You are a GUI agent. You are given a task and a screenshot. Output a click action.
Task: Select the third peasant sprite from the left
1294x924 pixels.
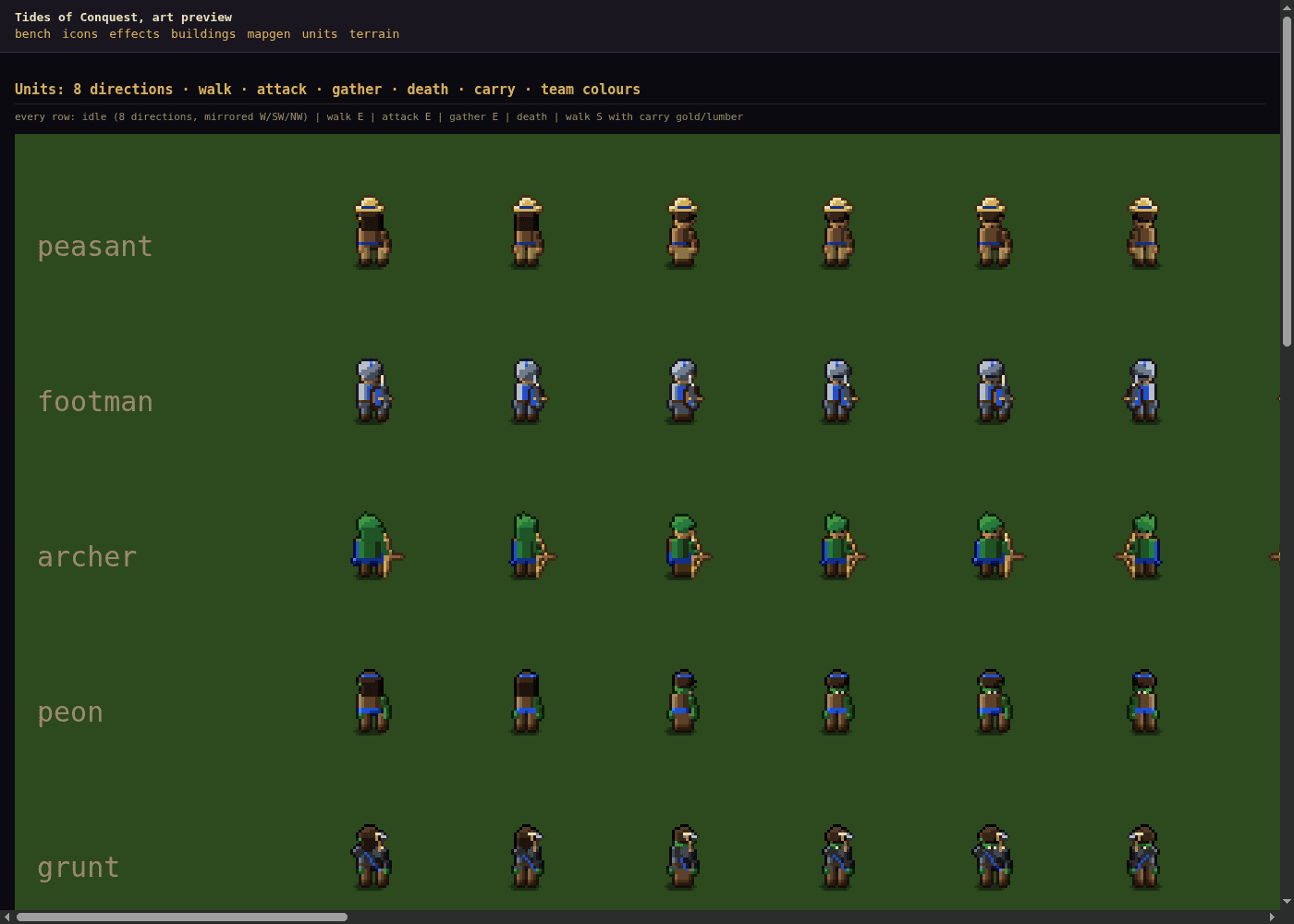682,233
